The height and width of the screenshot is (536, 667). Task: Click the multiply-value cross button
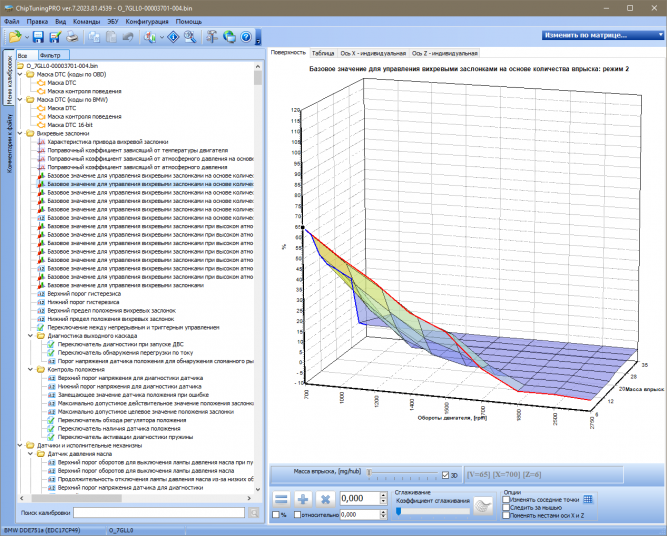tap(325, 499)
